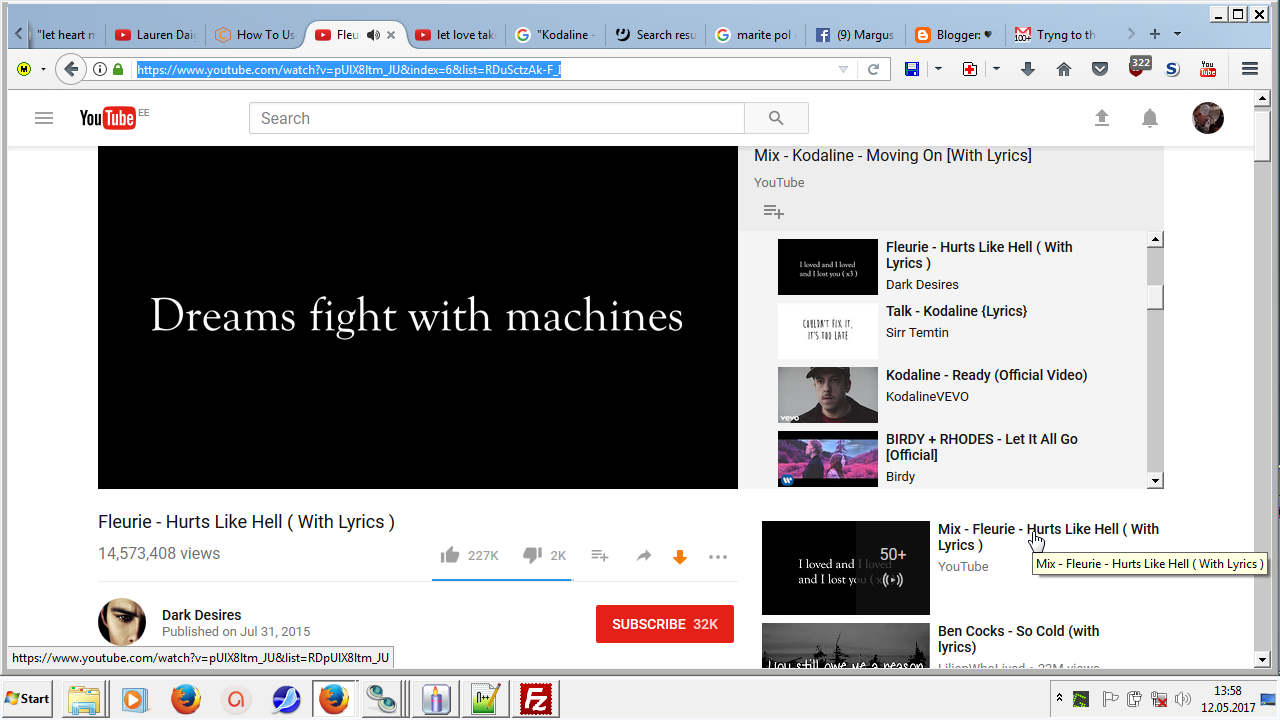Screen dimensions: 1280x720
Task: Reload the page in the address bar
Action: click(873, 69)
